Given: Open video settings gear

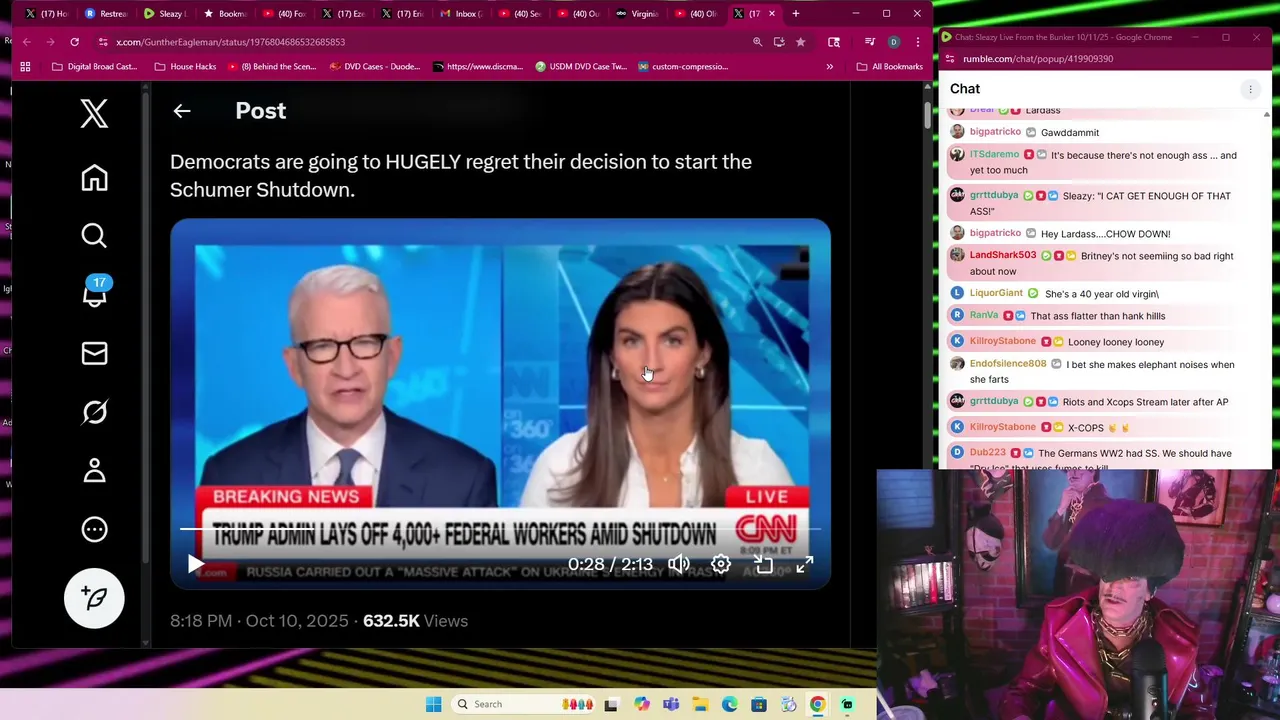Looking at the screenshot, I should point(721,564).
